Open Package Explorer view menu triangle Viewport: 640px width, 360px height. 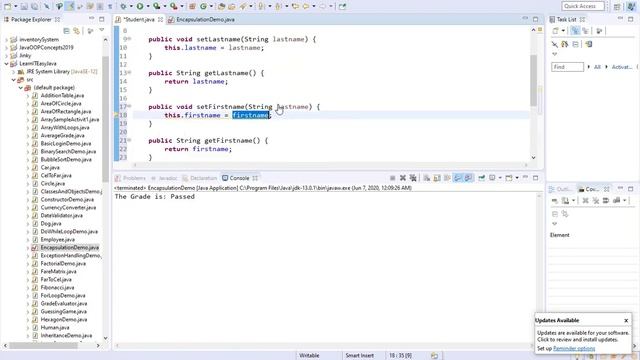(x=102, y=31)
